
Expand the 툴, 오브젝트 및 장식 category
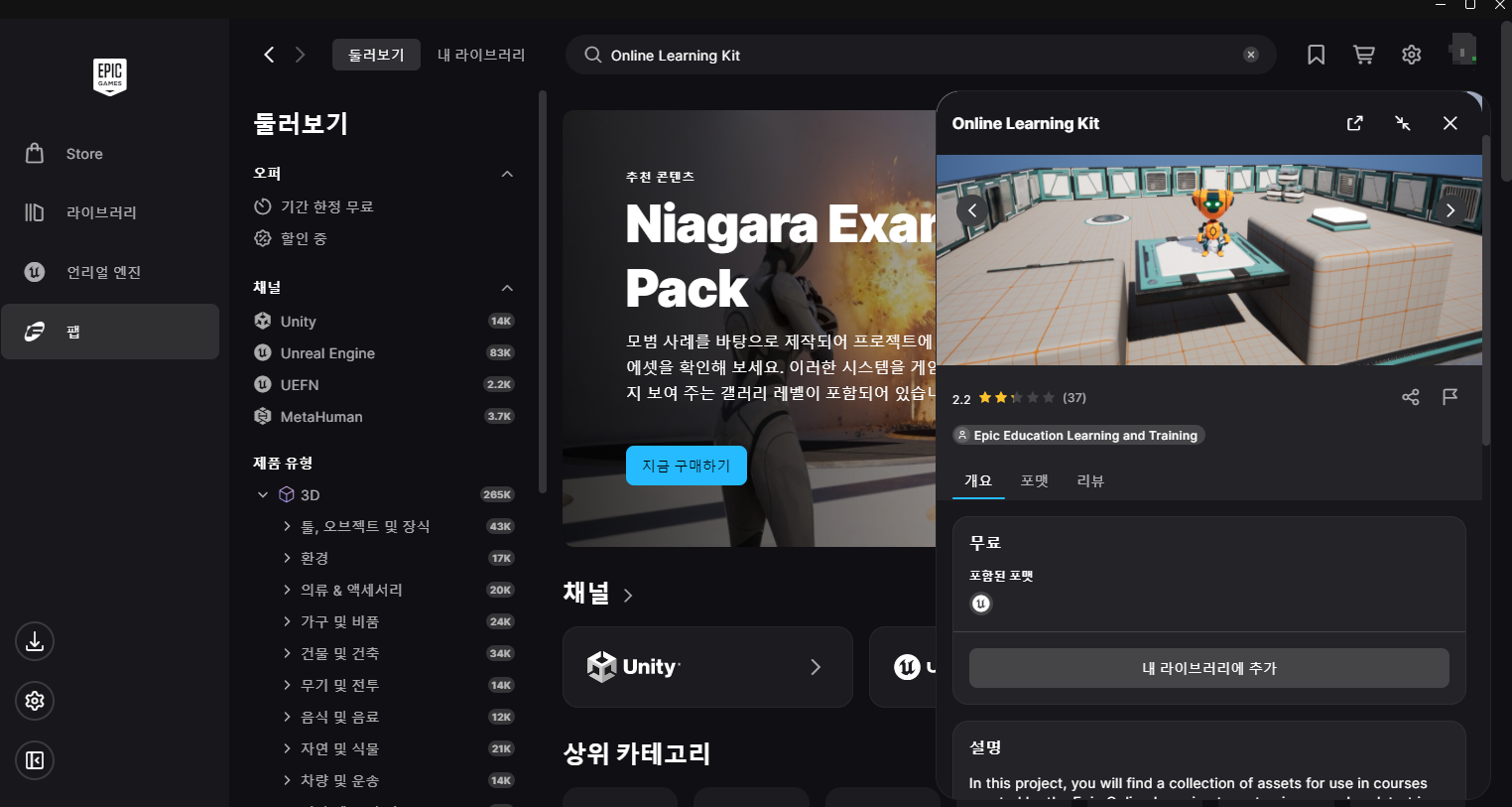click(287, 526)
